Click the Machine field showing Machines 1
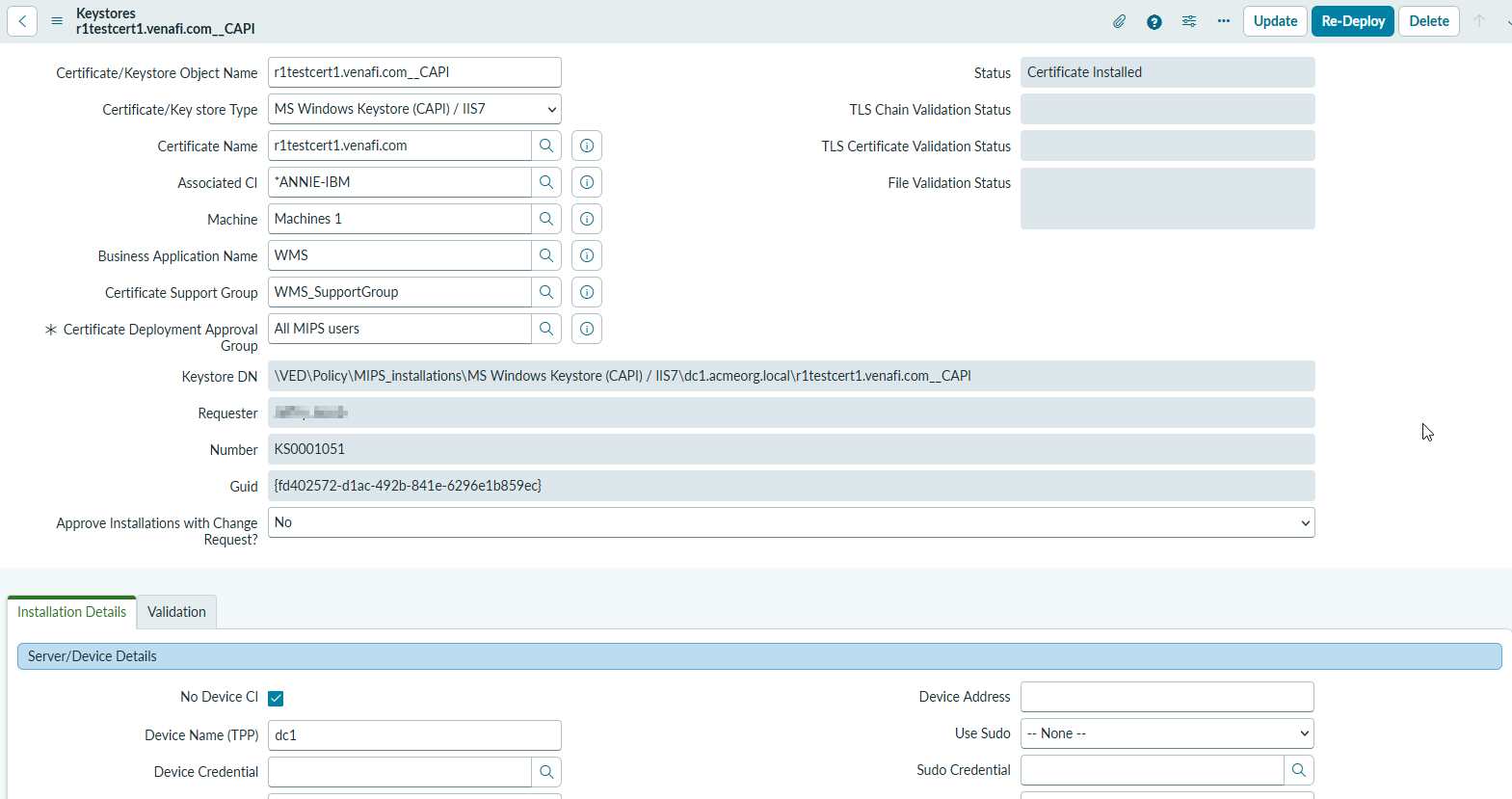Viewport: 1512px width, 799px height. pyautogui.click(x=399, y=219)
